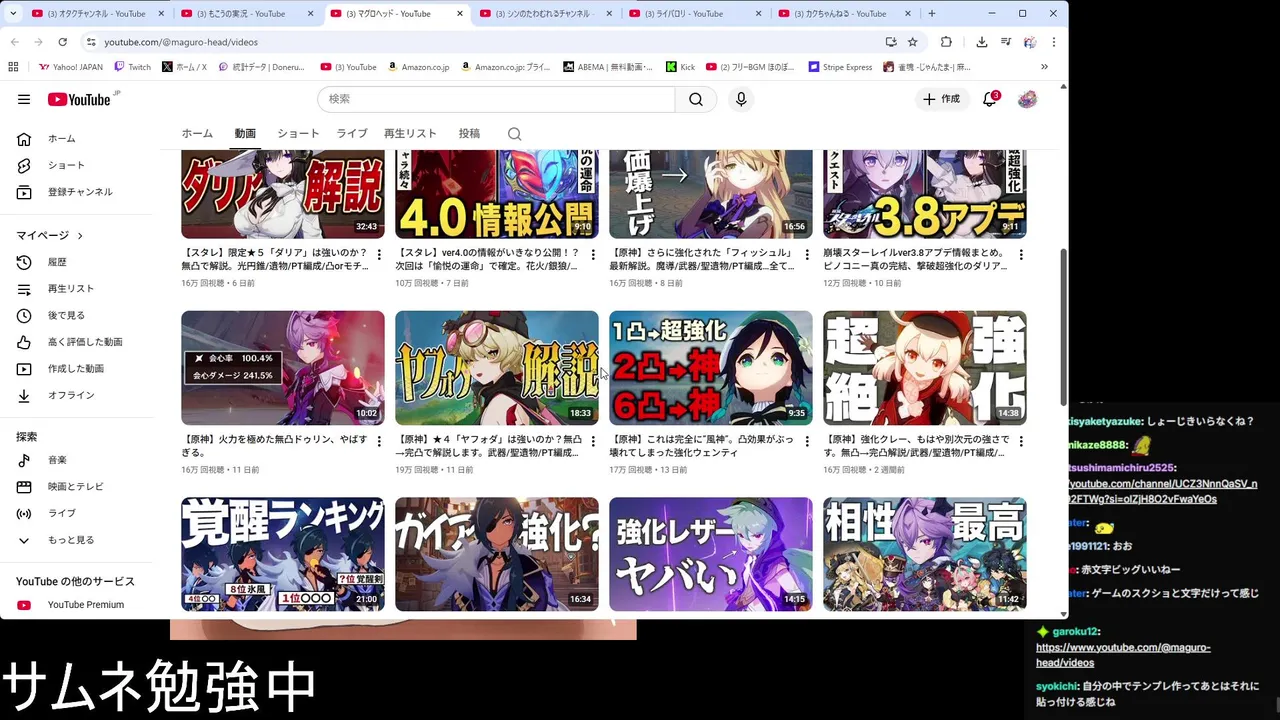The image size is (1280, 720).
Task: Click the 作成 create button
Action: tap(941, 99)
